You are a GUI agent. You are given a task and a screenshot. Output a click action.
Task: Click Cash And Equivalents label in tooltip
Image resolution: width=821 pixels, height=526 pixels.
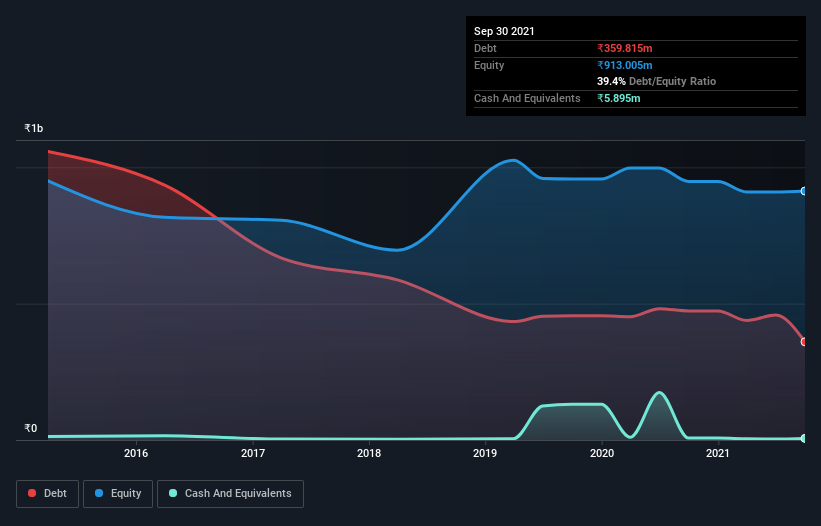click(527, 98)
